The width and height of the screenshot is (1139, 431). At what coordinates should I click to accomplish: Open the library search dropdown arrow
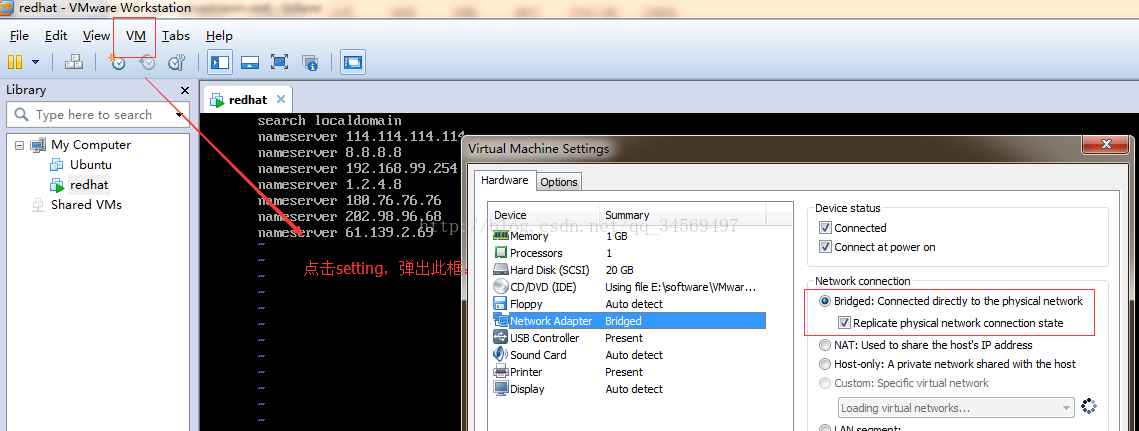click(179, 115)
